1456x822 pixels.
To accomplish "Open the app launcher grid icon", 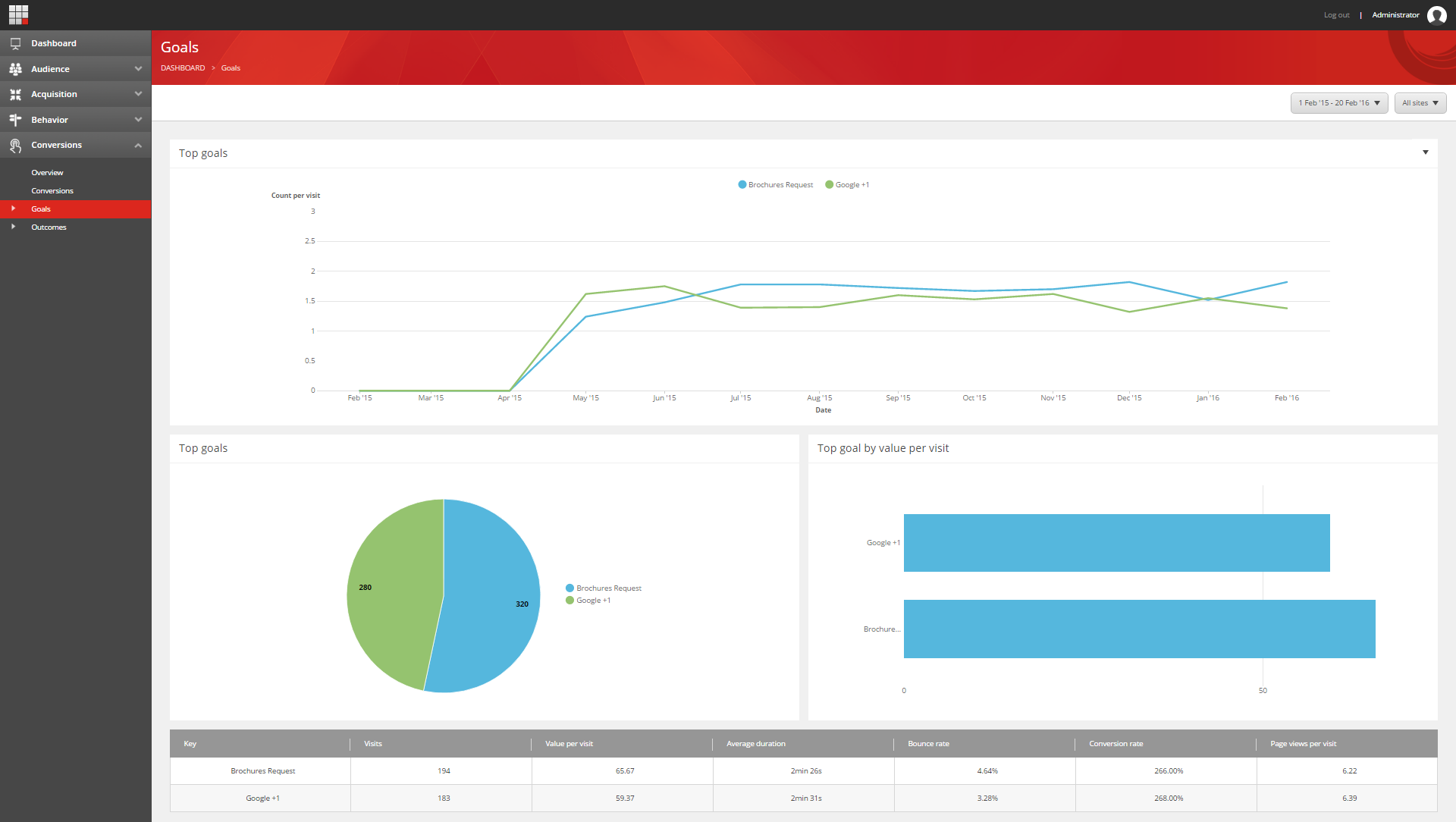I will (18, 14).
